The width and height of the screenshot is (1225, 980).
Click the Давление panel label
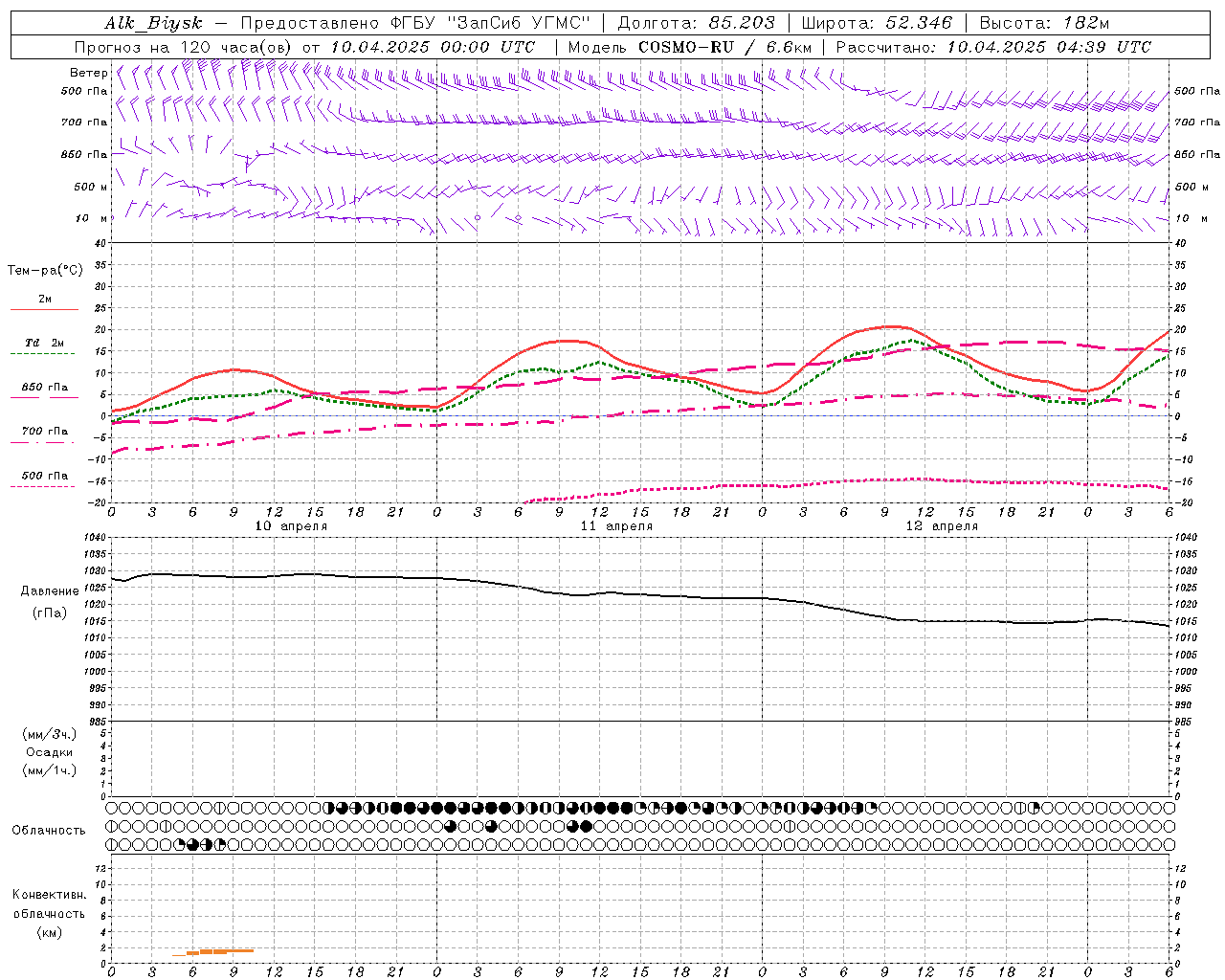point(50,591)
